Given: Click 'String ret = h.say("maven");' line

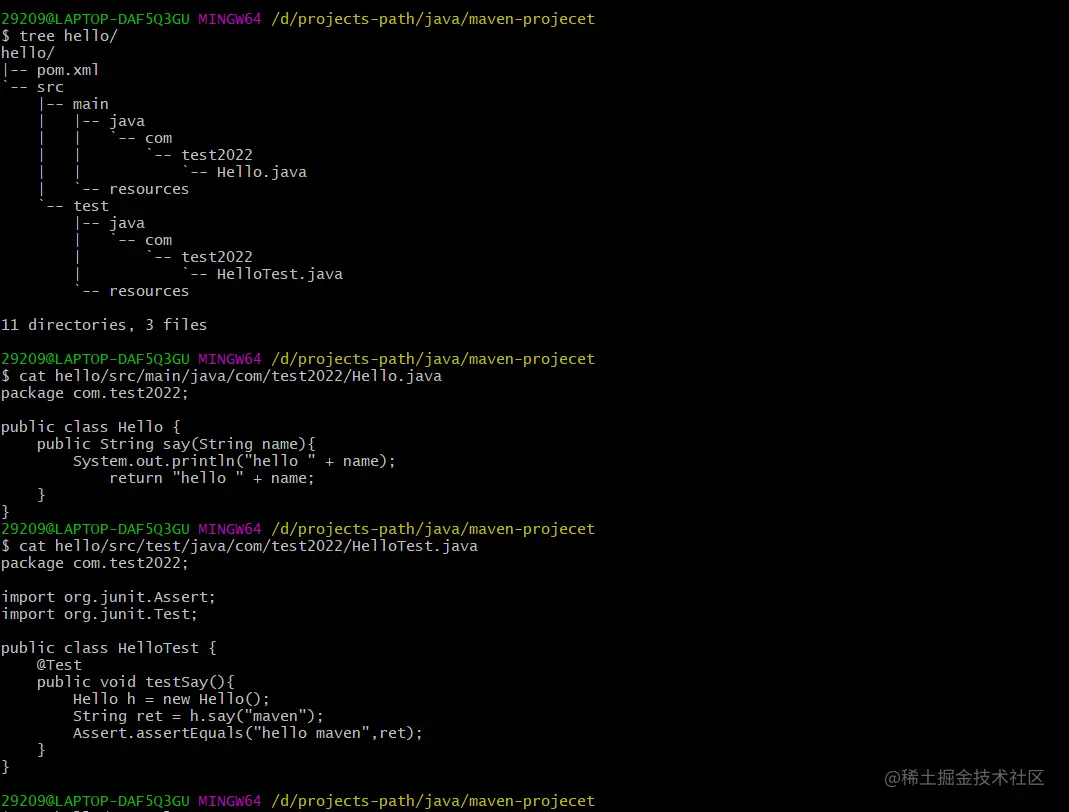Looking at the screenshot, I should [198, 716].
